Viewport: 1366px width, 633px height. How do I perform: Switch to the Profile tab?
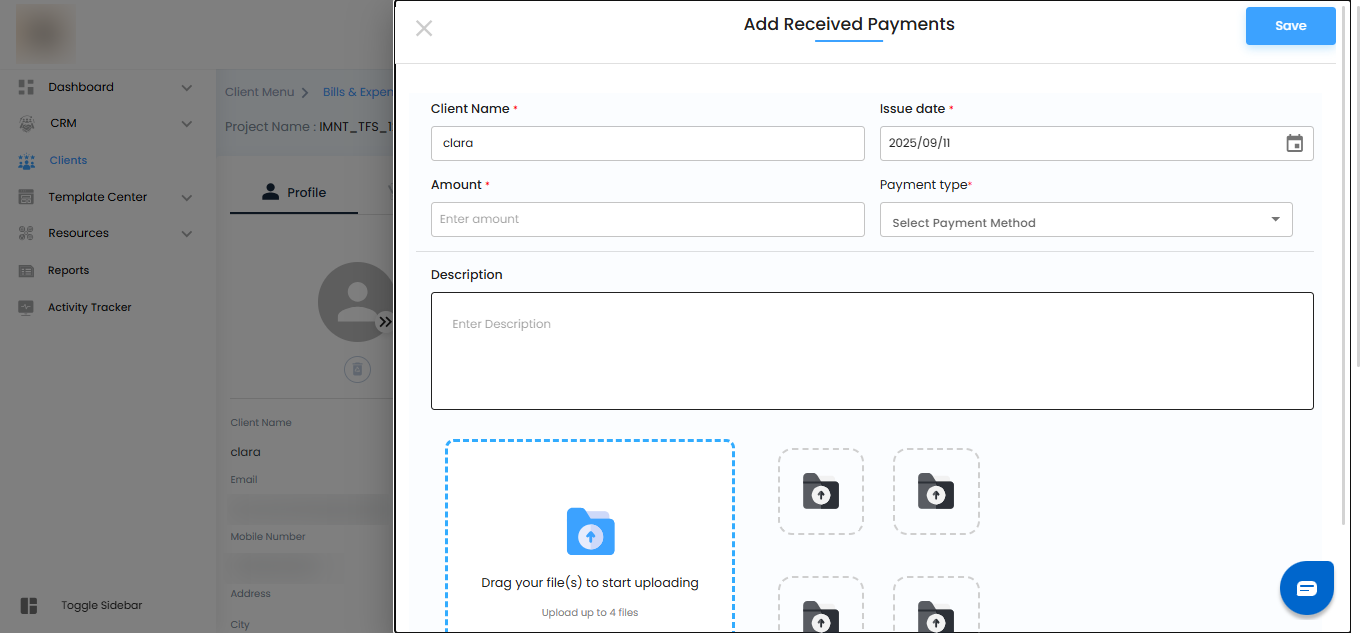294,192
